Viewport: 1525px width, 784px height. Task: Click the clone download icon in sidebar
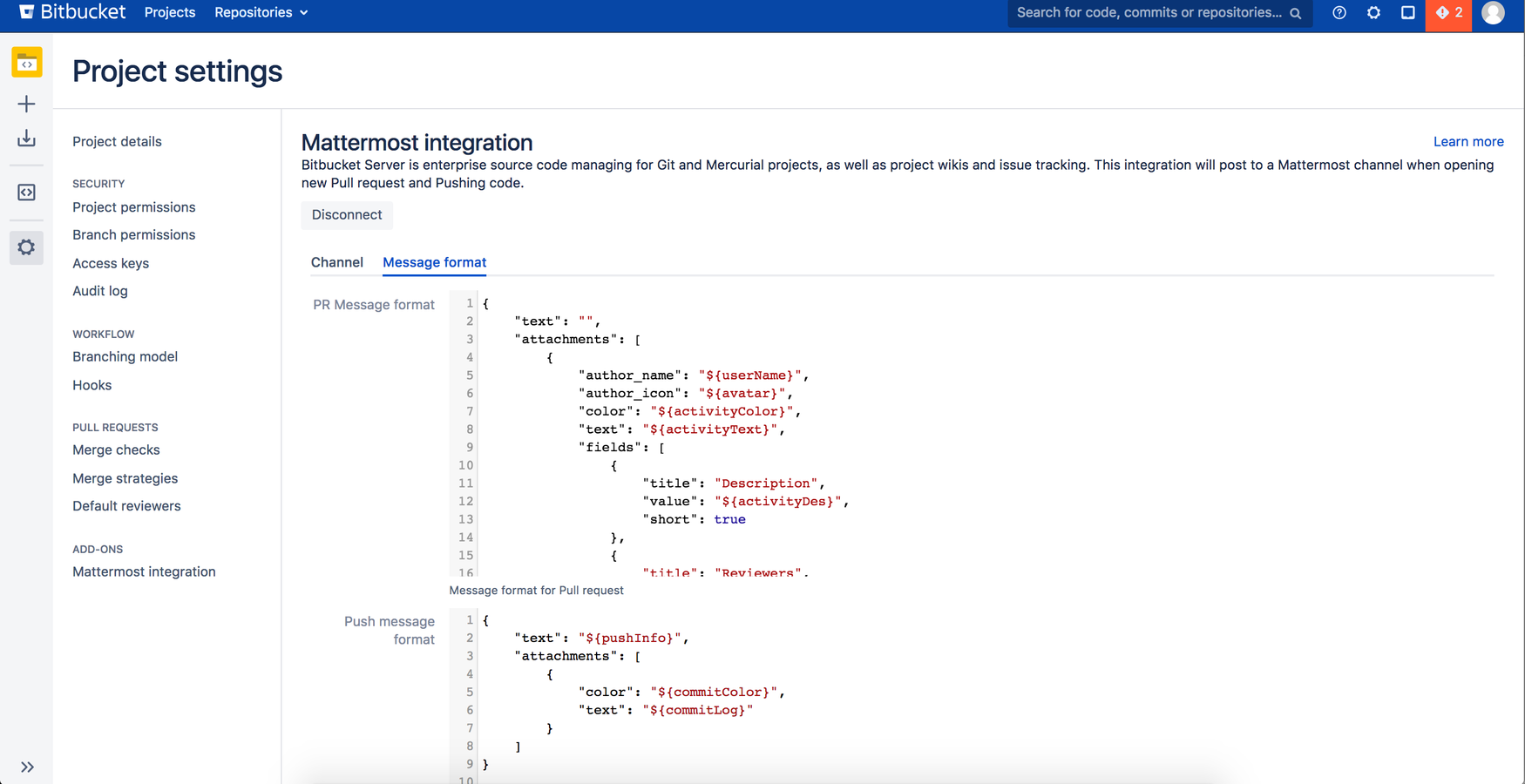click(27, 139)
